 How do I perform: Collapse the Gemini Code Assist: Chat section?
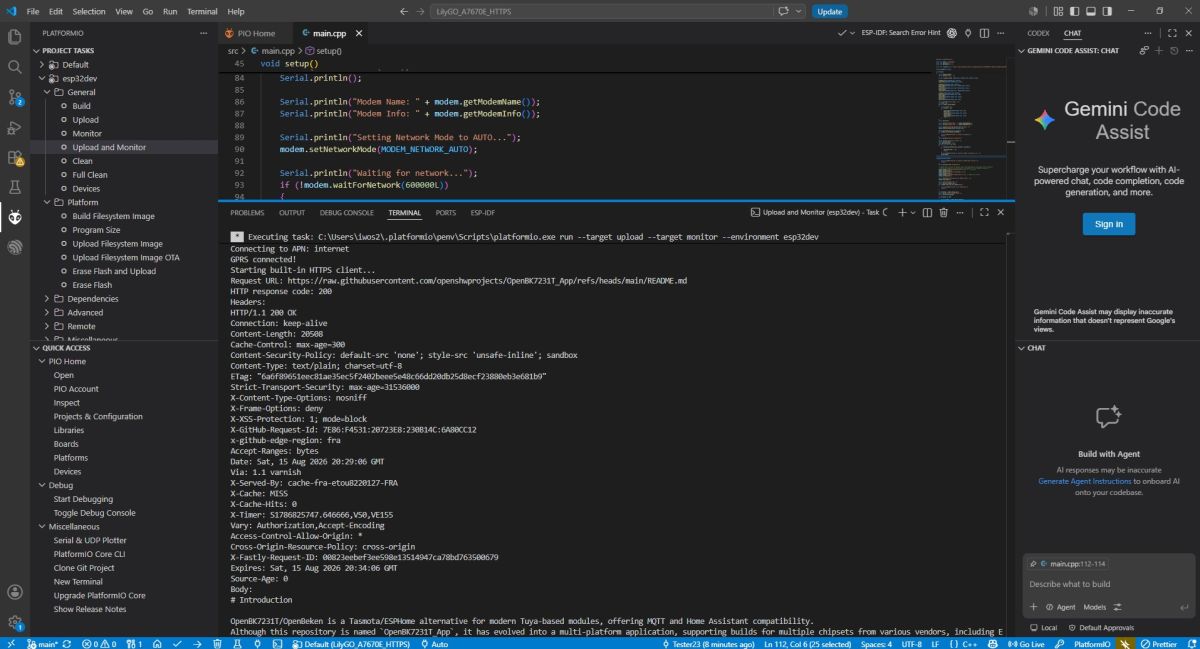[1073, 50]
